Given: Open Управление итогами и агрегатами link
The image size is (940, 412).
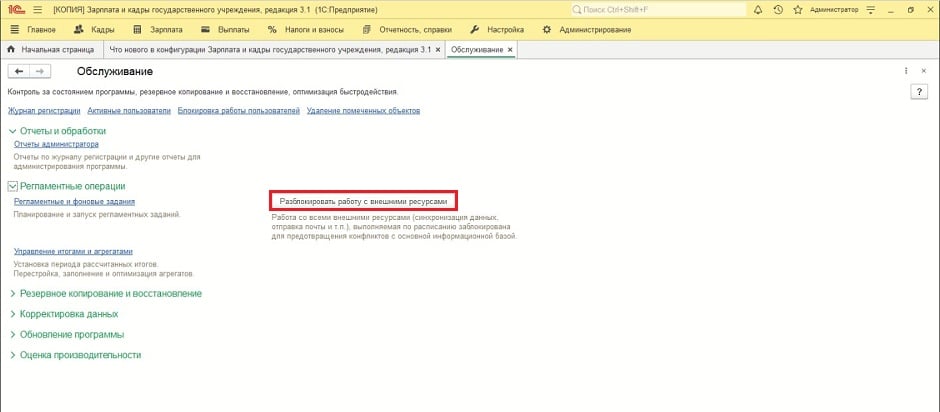Looking at the screenshot, I should pos(73,252).
